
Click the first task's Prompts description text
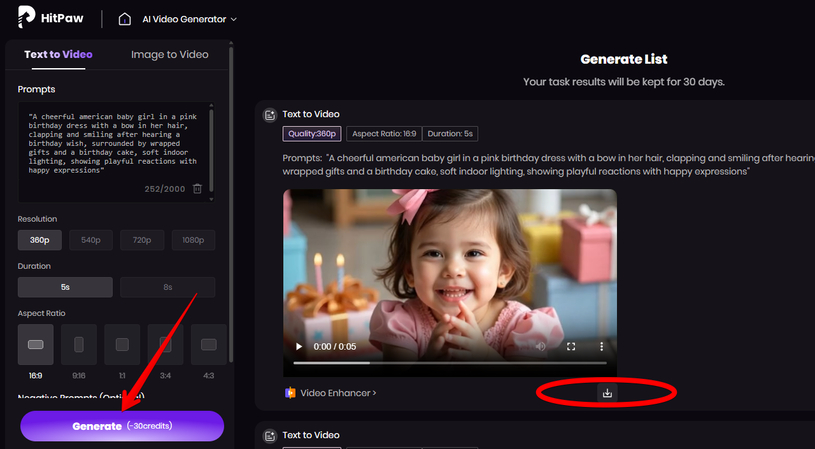[x=549, y=165]
